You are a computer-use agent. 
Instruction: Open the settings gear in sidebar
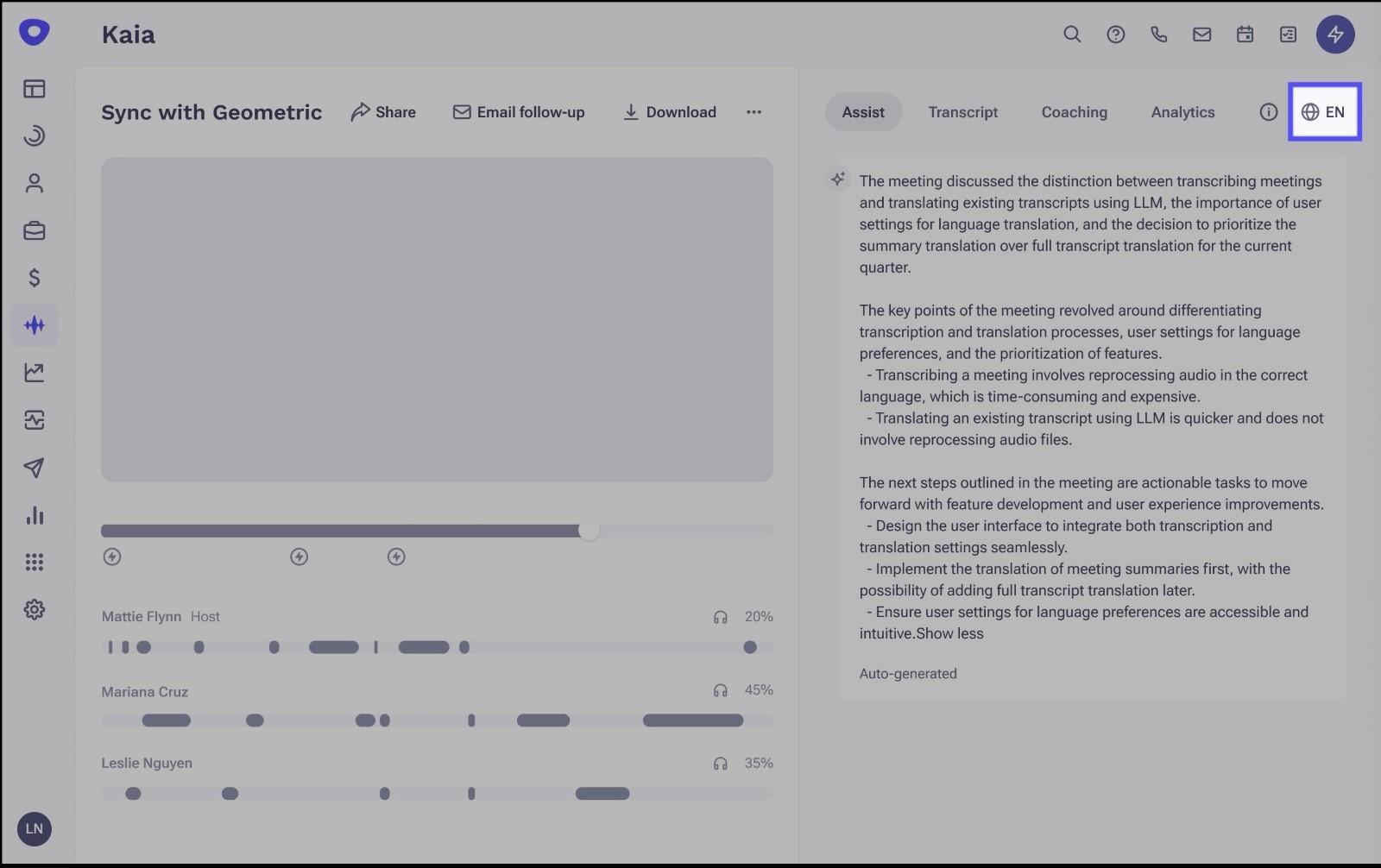[x=35, y=610]
